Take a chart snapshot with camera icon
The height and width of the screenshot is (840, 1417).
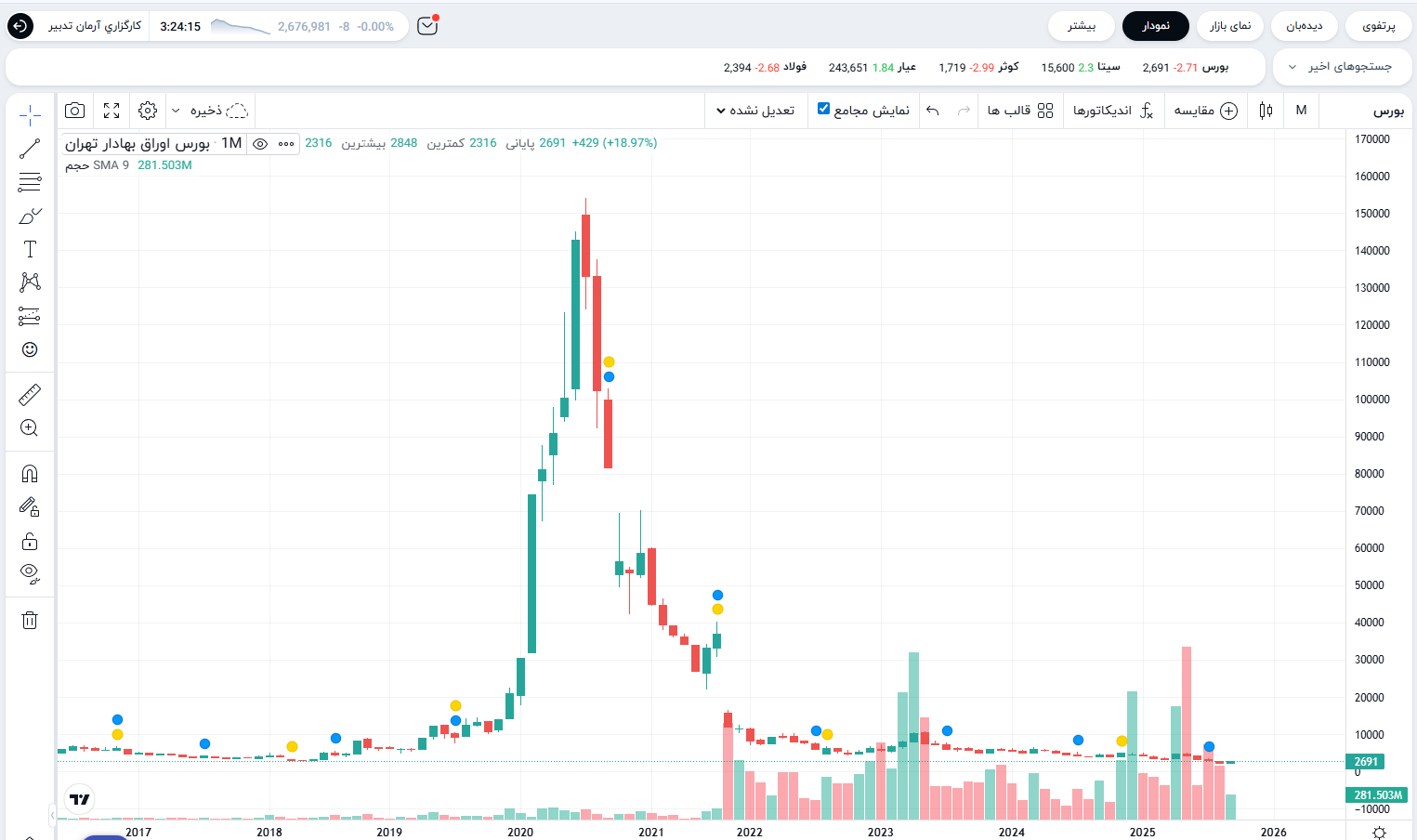coord(75,111)
